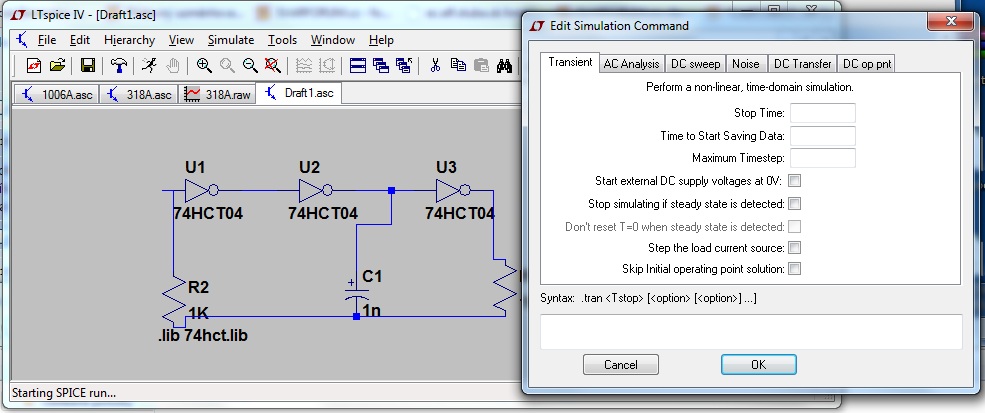This screenshot has height=413, width=985.
Task: Click the OK button
Action: [758, 365]
